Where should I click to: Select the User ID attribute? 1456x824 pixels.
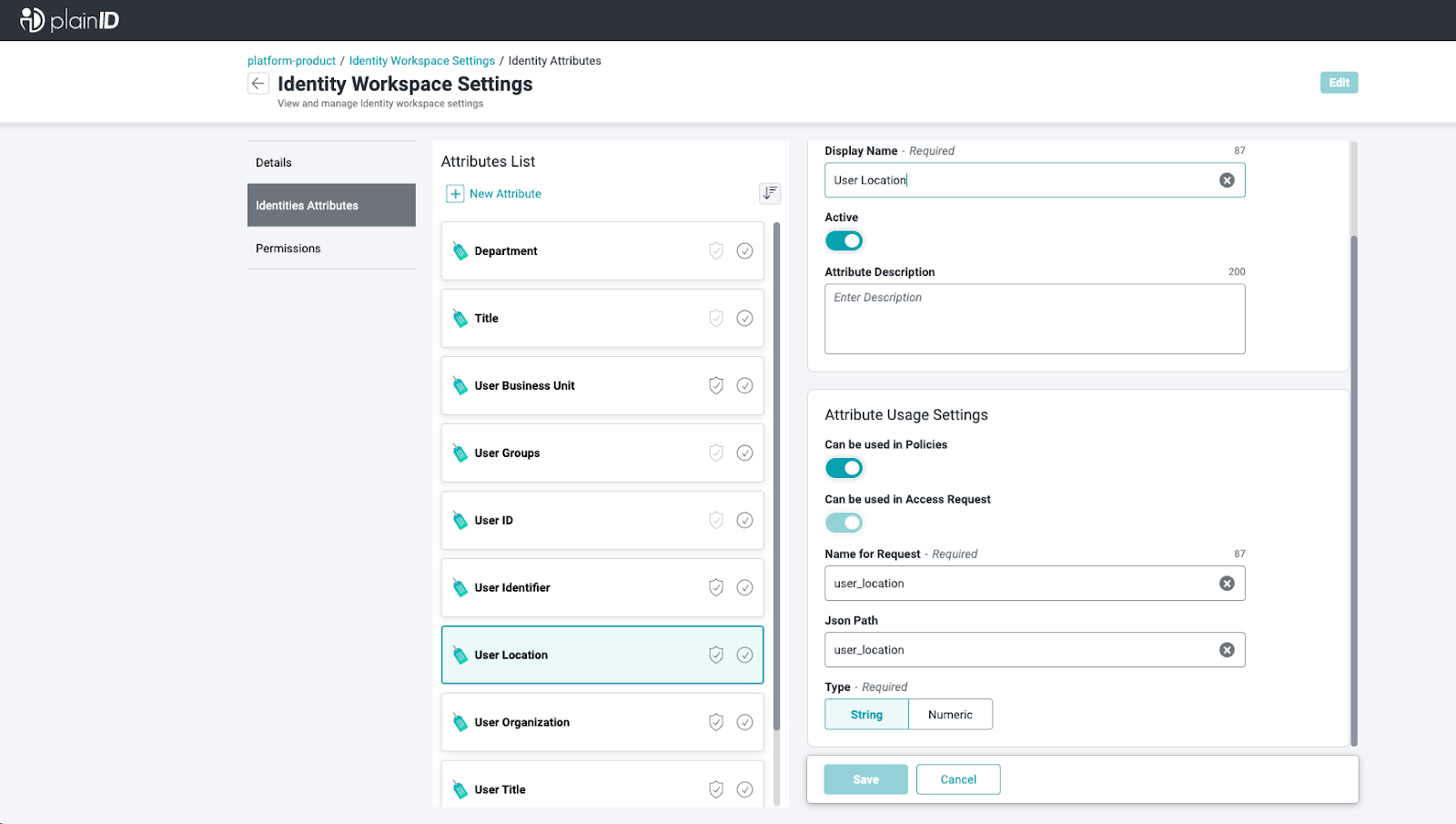pyautogui.click(x=602, y=520)
